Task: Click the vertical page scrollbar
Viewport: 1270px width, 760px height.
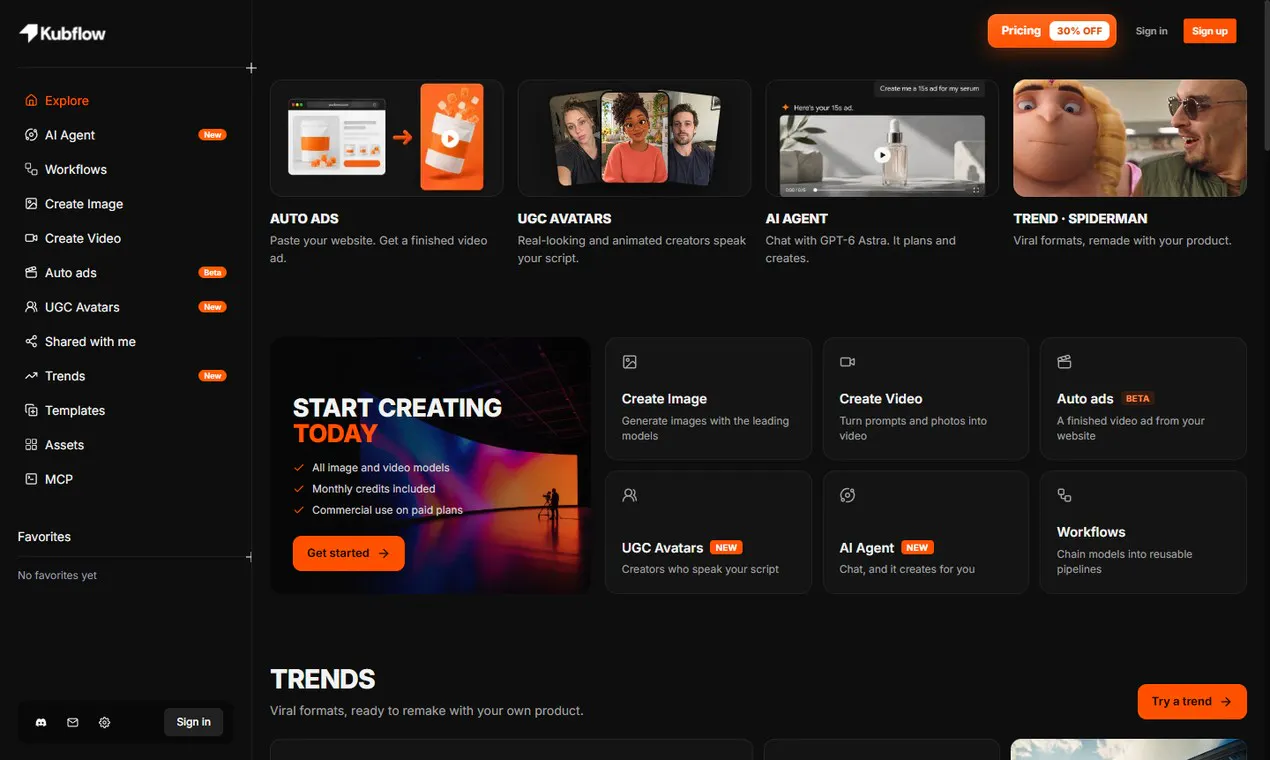Action: point(1265,78)
